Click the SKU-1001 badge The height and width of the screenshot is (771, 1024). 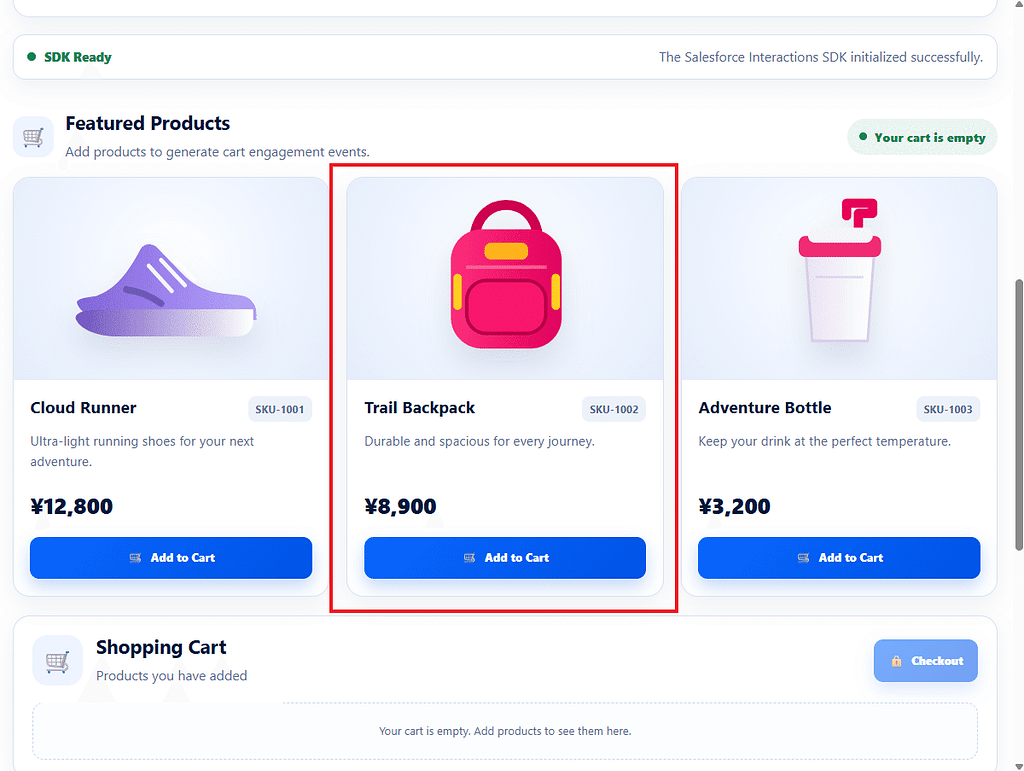point(280,409)
